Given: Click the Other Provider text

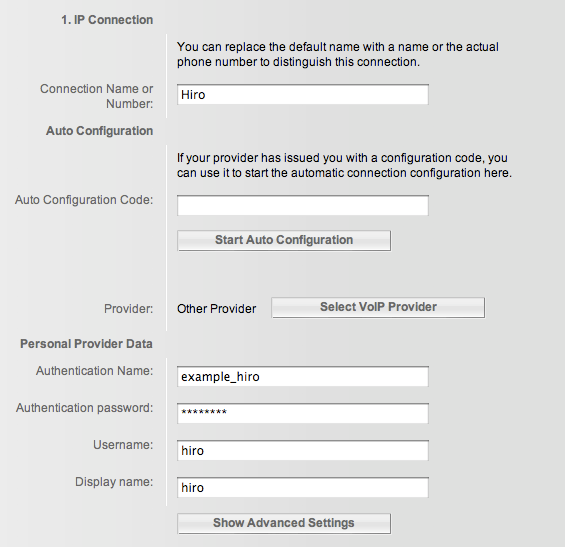Looking at the screenshot, I should click(x=216, y=309).
